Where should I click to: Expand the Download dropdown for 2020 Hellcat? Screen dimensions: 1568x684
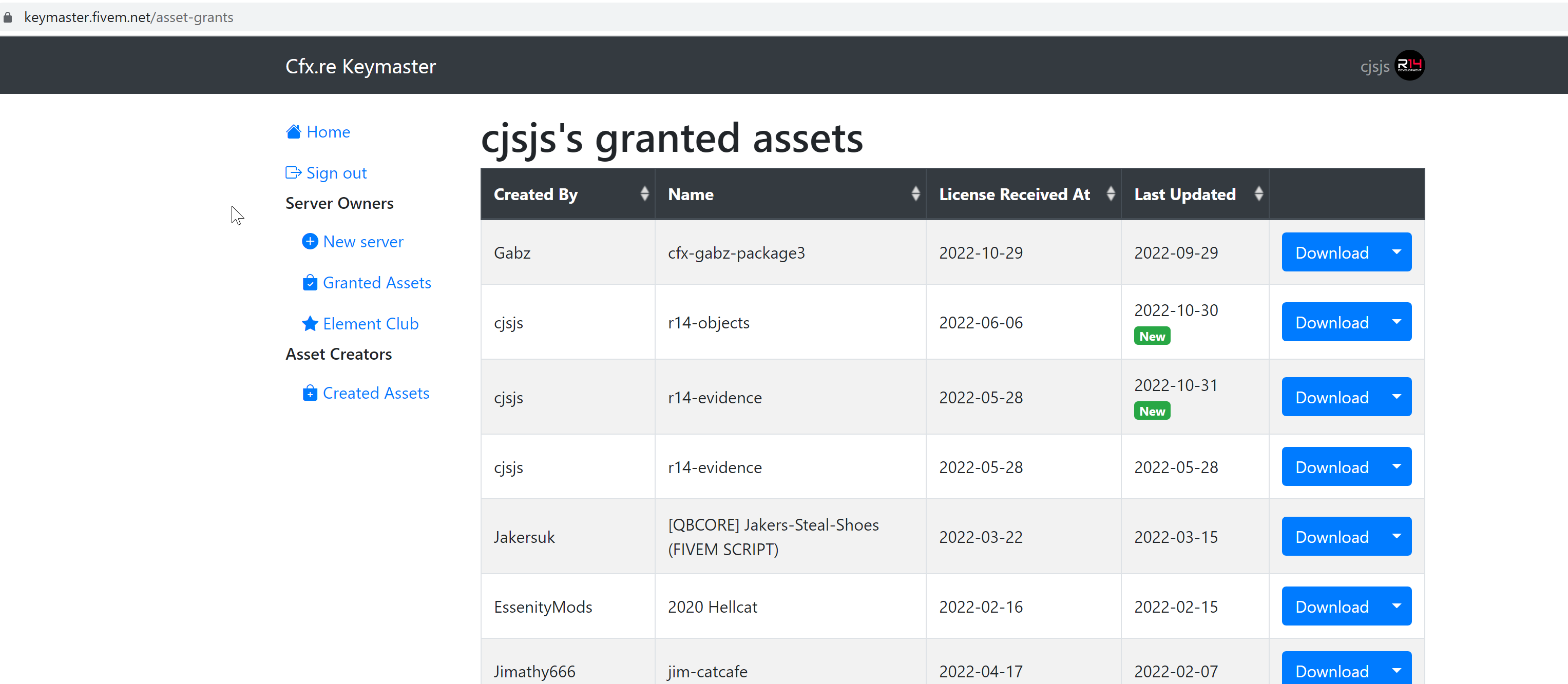point(1396,606)
